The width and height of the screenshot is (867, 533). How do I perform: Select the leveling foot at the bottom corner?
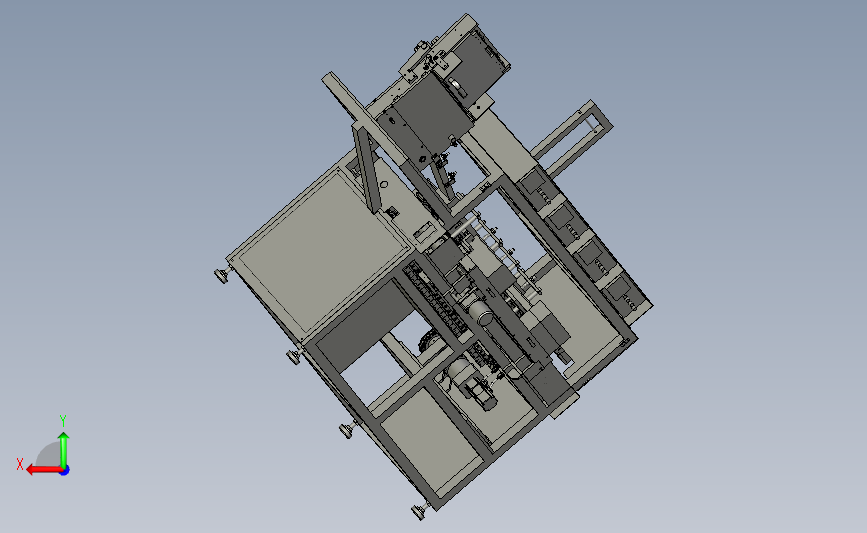point(421,511)
